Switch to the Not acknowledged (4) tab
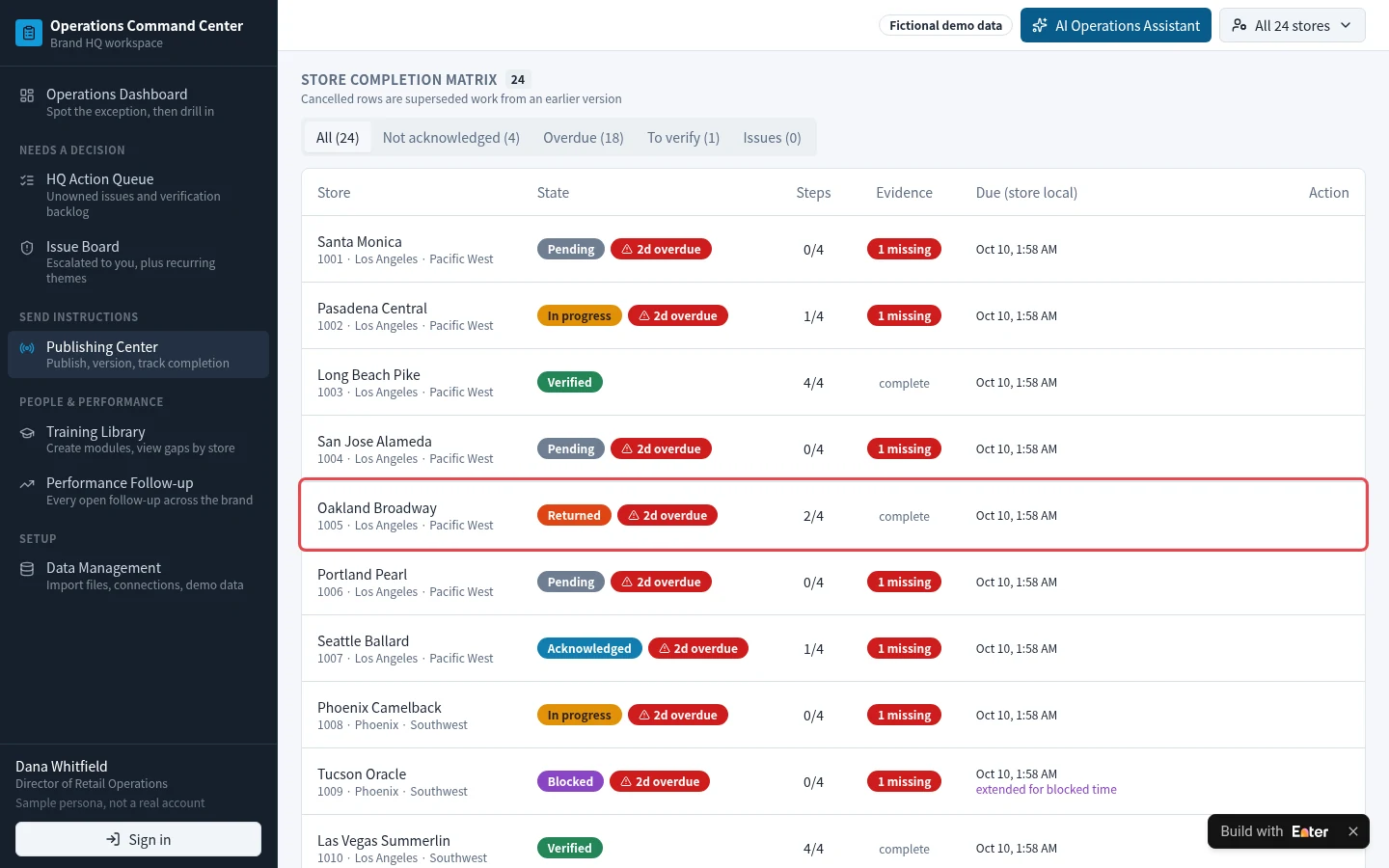 pyautogui.click(x=451, y=138)
